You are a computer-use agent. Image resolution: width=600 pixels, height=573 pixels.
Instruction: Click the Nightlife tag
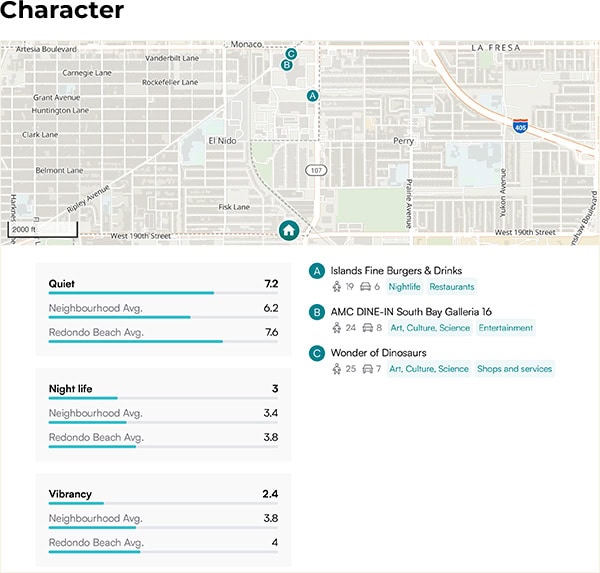click(x=405, y=287)
